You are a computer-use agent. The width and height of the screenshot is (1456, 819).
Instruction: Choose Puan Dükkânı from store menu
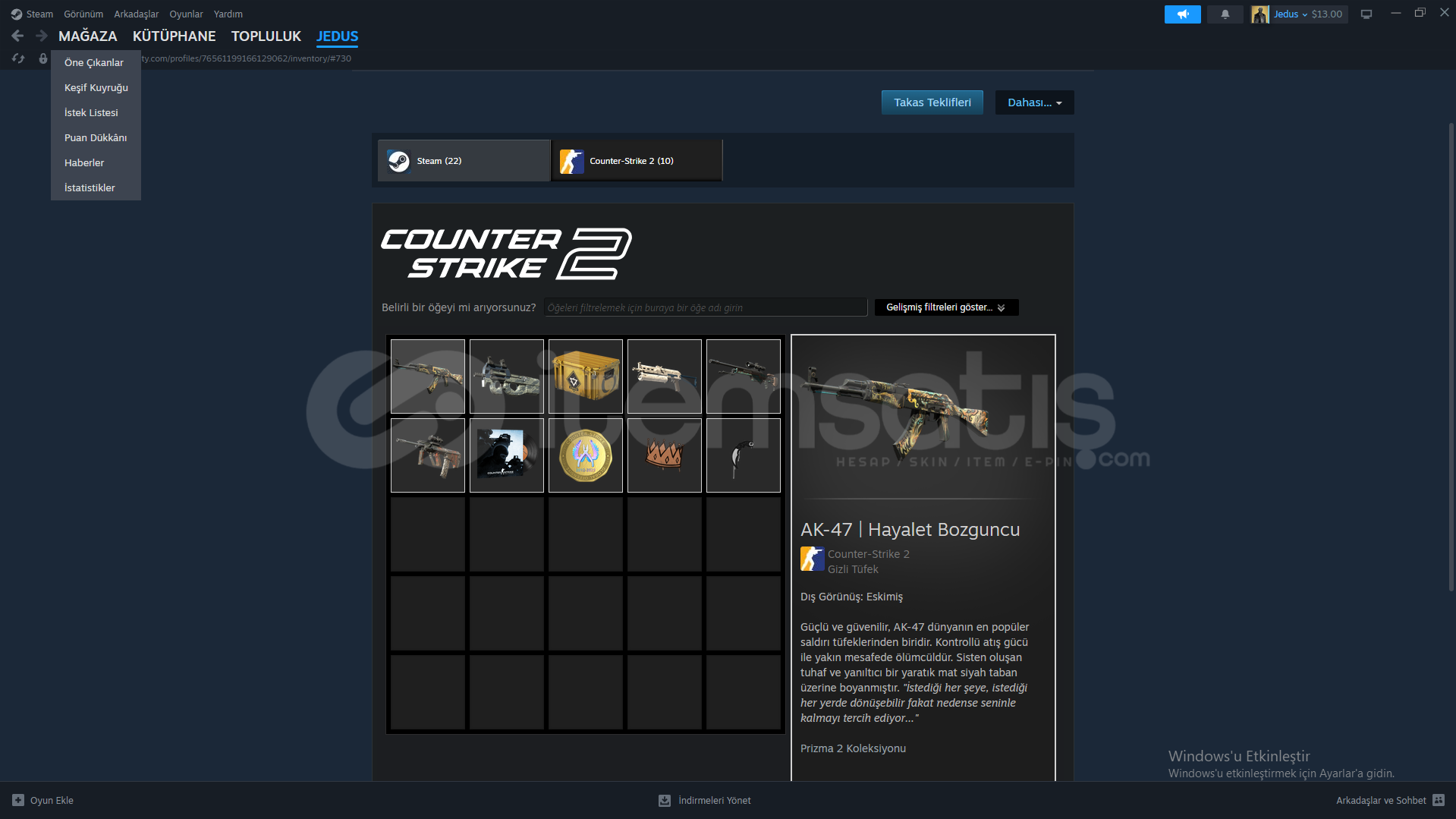[96, 137]
